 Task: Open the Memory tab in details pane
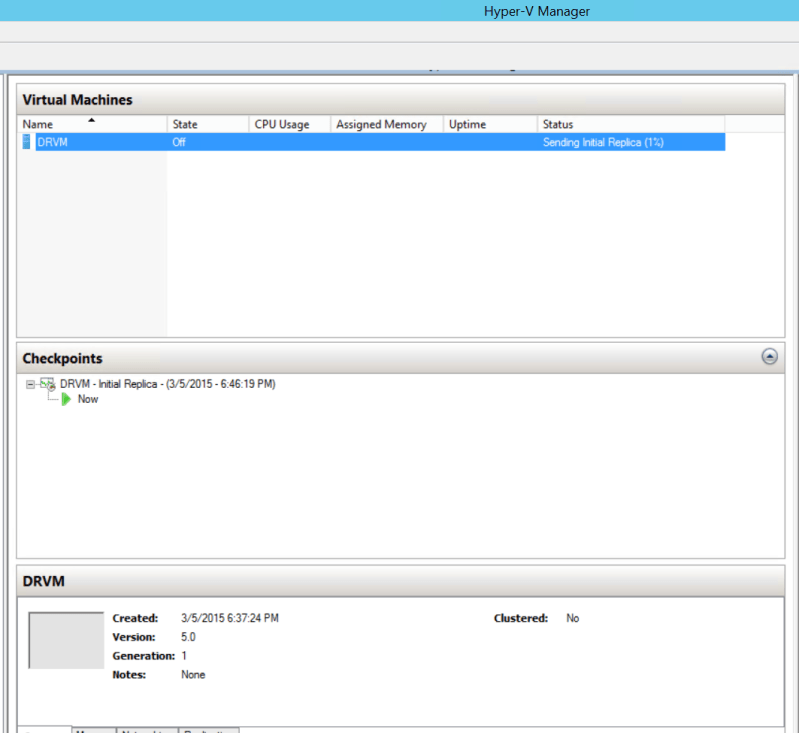pos(93,730)
